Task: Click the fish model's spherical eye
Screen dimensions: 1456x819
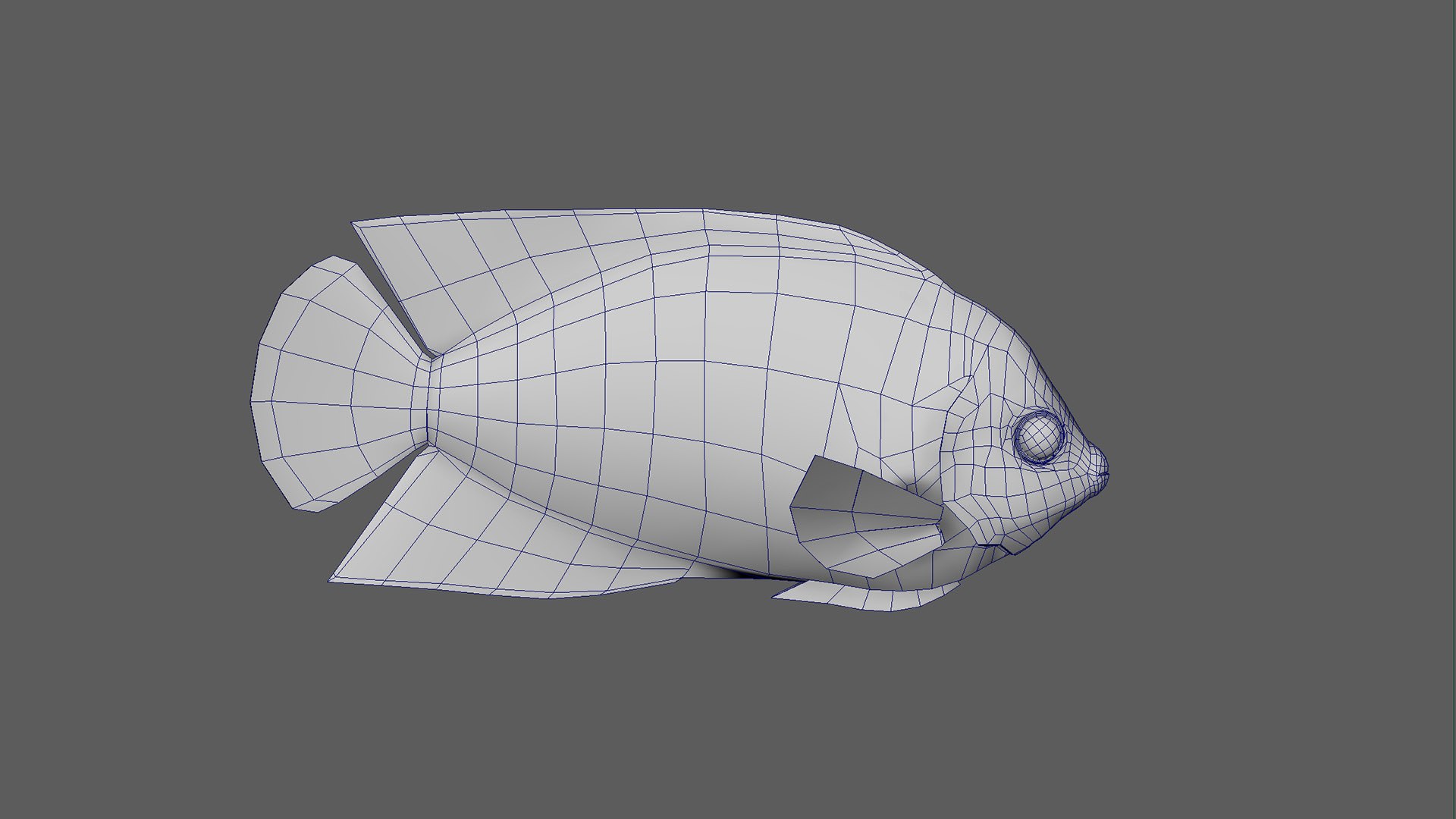Action: click(1039, 438)
